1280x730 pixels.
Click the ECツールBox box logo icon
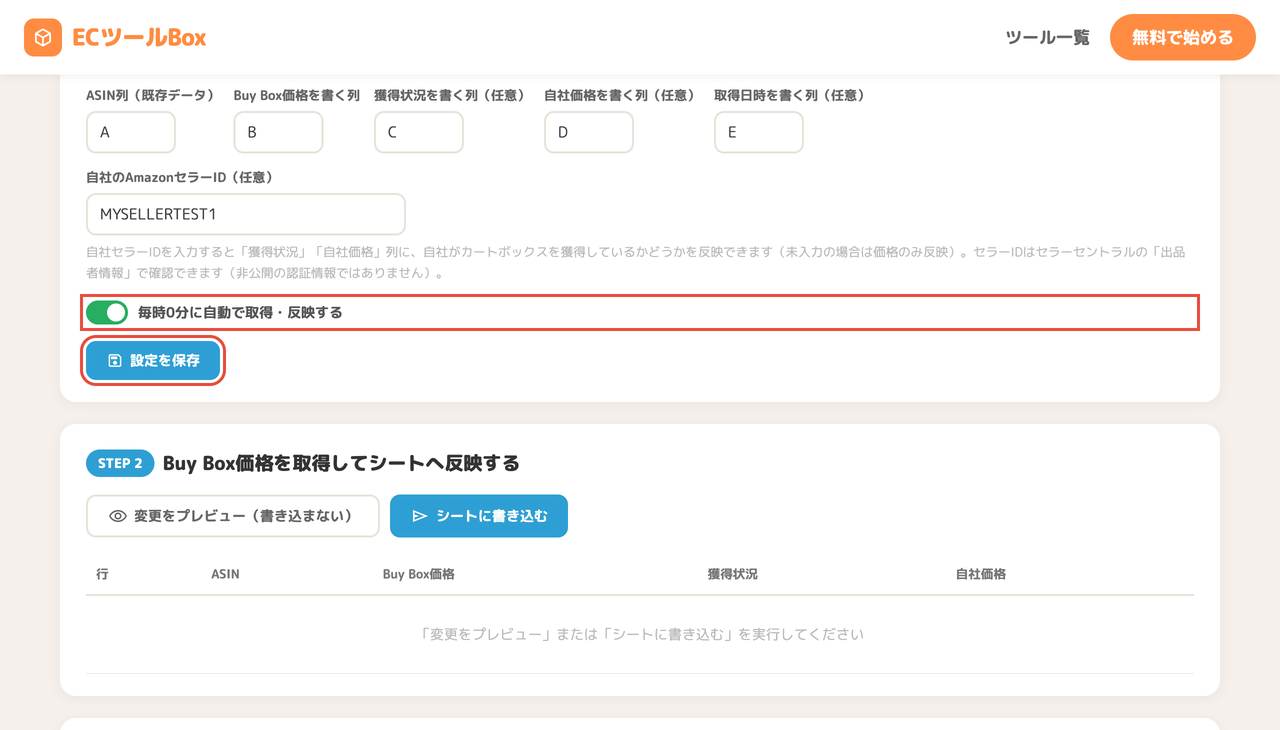point(43,38)
